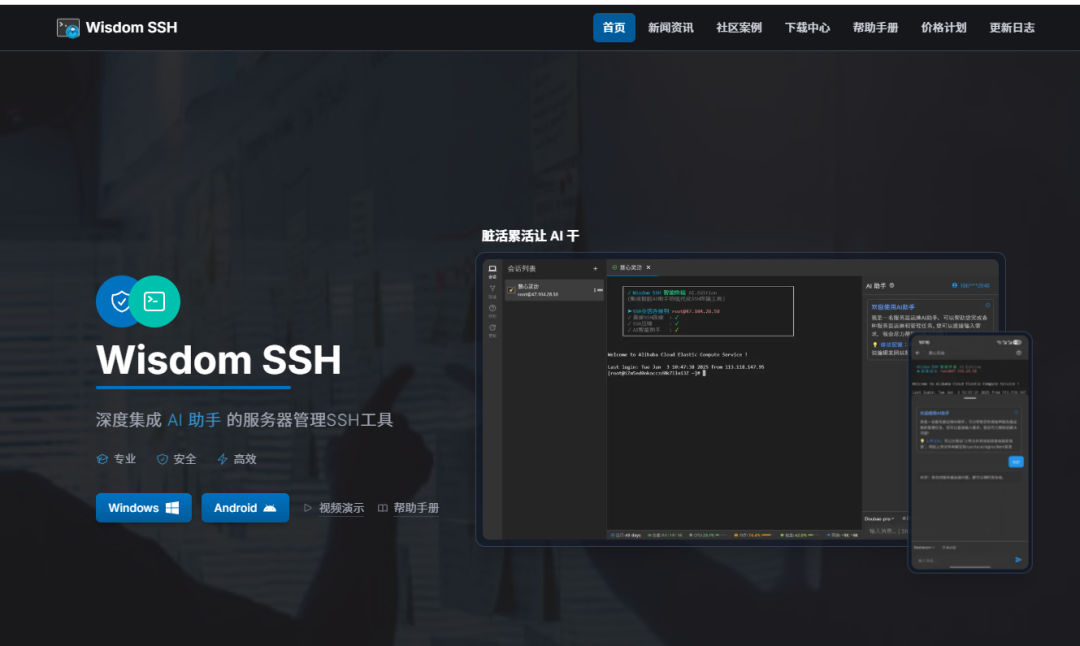Click the Wisdom SSH logo icon in navbar
The height and width of the screenshot is (646, 1080).
(x=68, y=28)
